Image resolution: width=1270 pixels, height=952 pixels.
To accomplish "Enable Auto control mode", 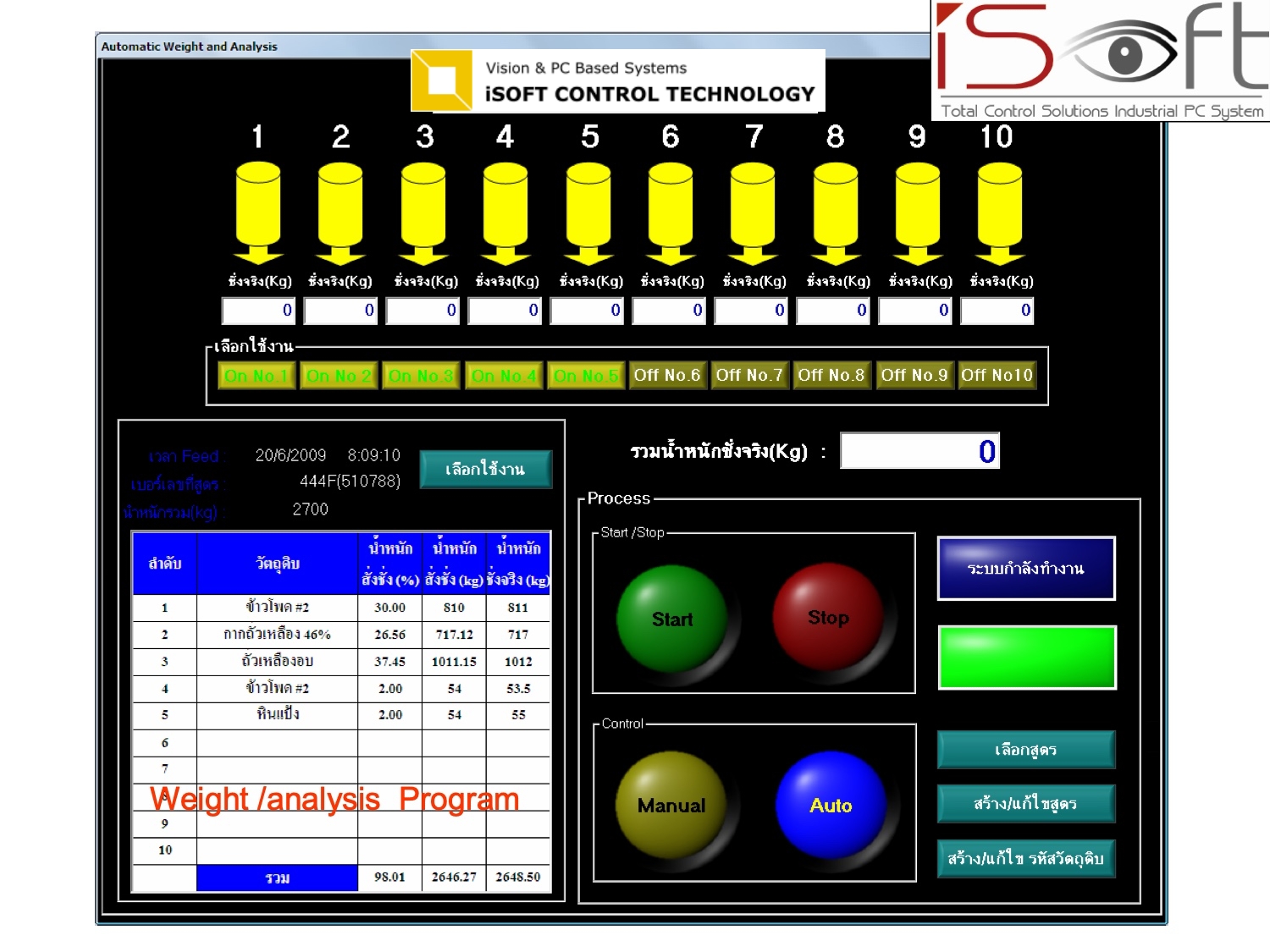I will pyautogui.click(x=831, y=806).
